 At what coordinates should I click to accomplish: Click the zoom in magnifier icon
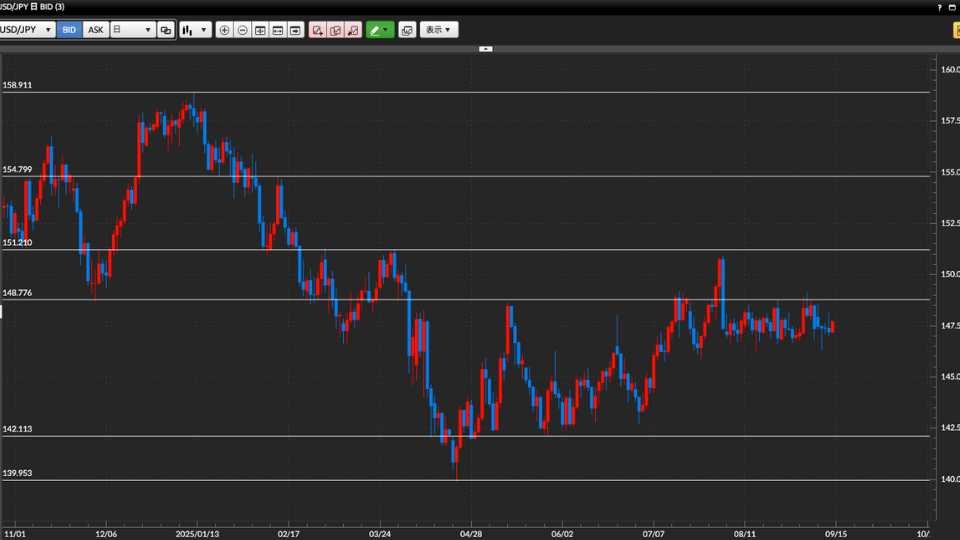tap(224, 30)
